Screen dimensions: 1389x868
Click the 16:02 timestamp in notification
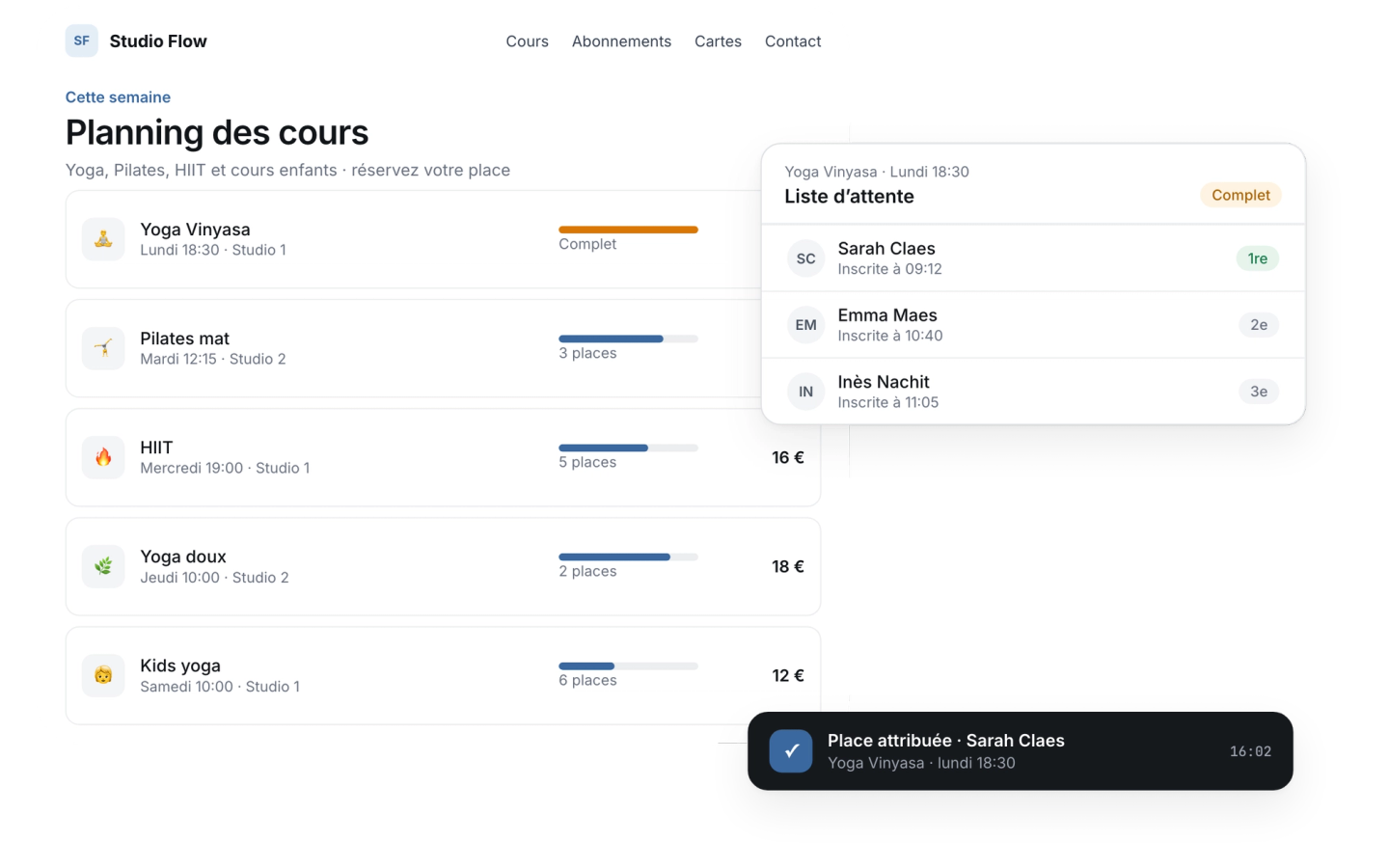pos(1250,751)
